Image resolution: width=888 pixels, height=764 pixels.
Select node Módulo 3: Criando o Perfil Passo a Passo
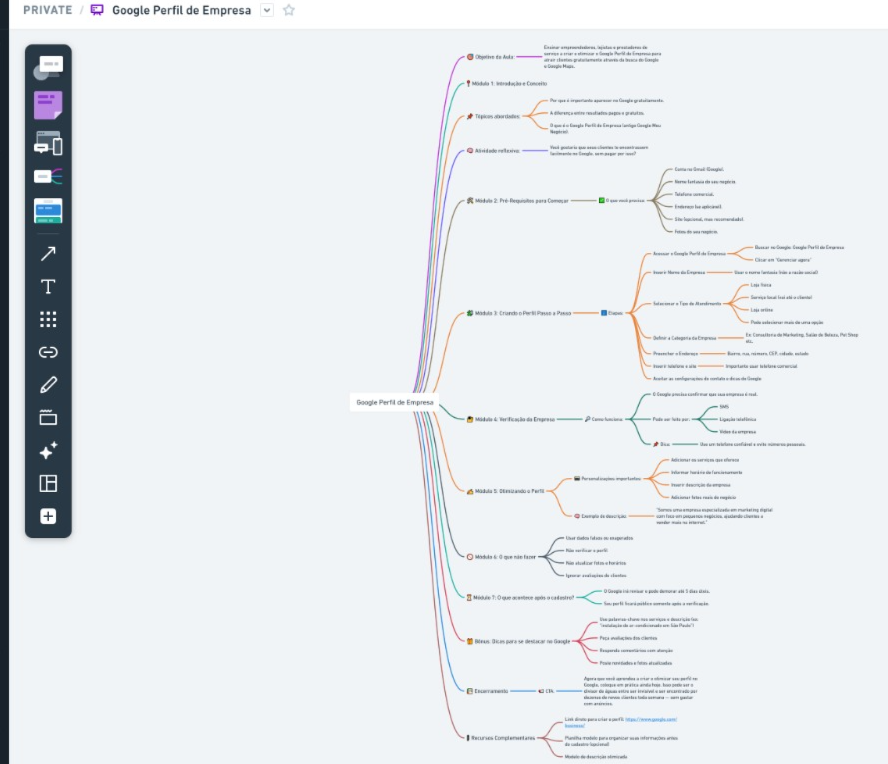click(x=519, y=313)
